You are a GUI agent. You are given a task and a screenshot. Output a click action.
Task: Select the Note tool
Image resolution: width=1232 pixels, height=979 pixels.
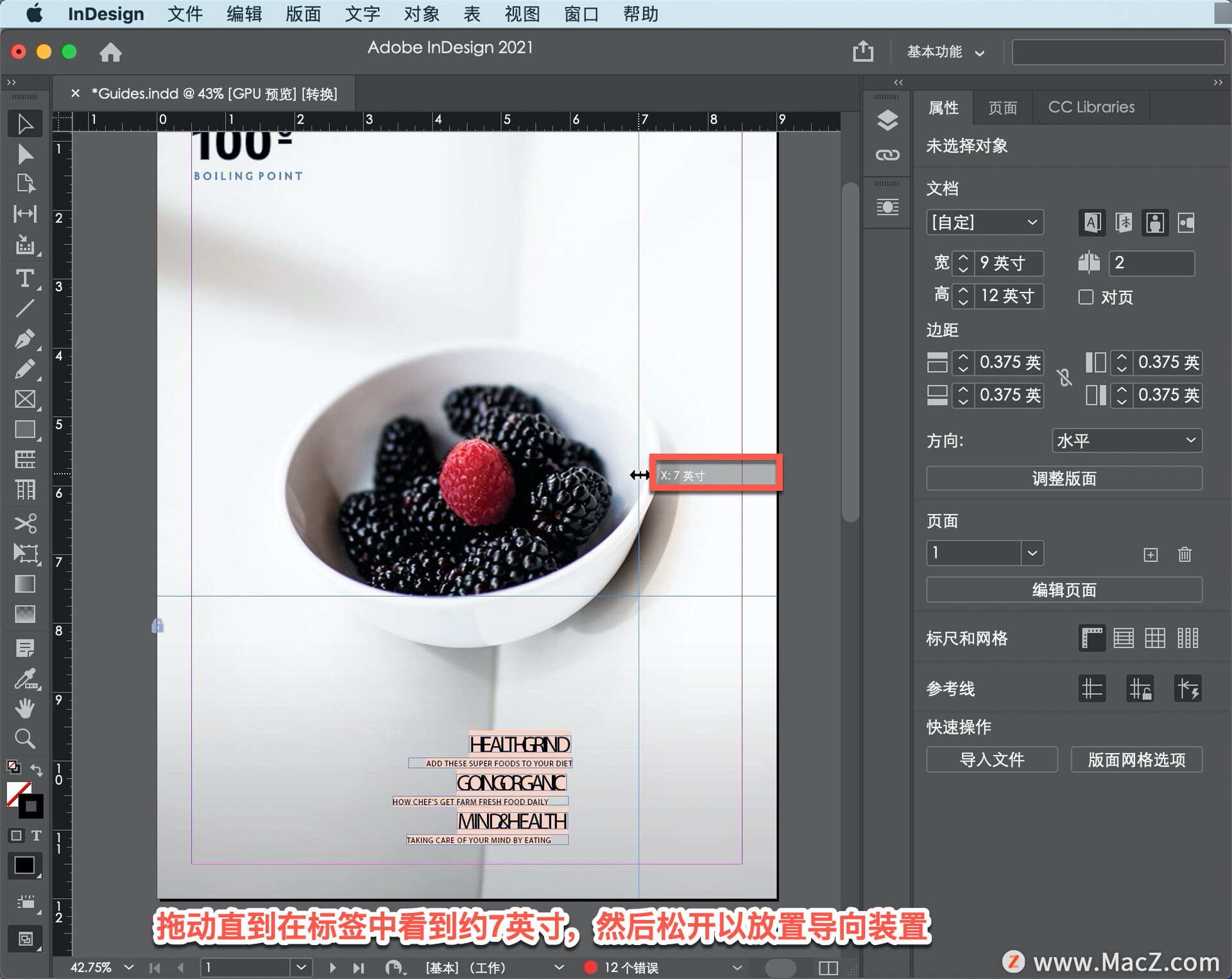pos(25,648)
